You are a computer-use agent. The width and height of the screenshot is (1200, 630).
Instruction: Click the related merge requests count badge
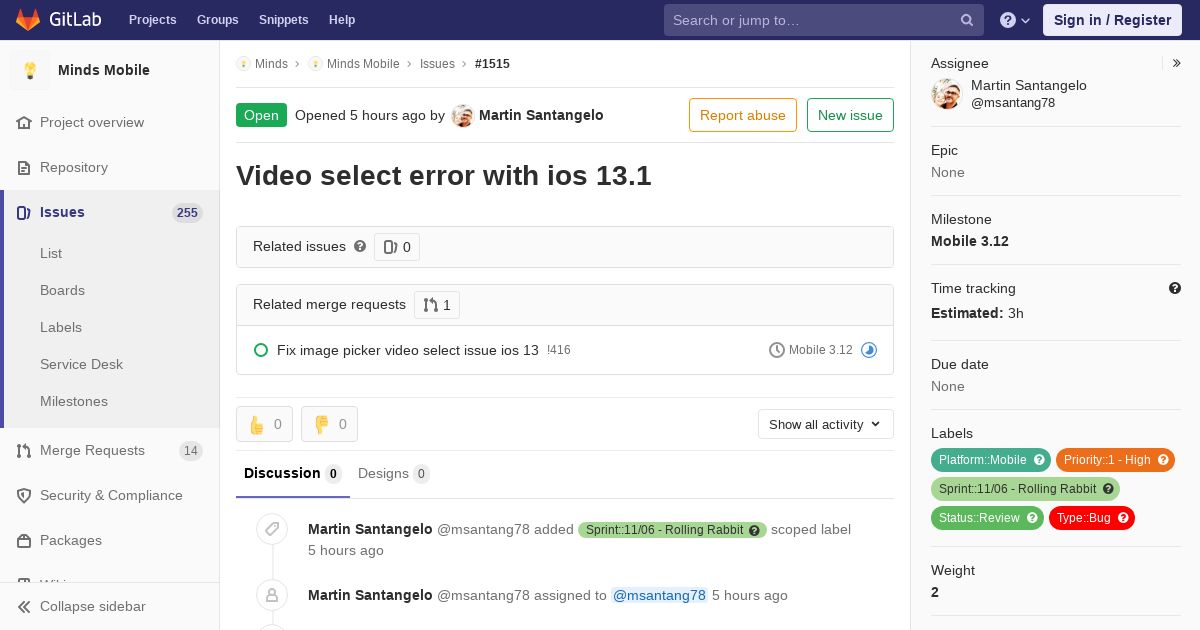437,305
